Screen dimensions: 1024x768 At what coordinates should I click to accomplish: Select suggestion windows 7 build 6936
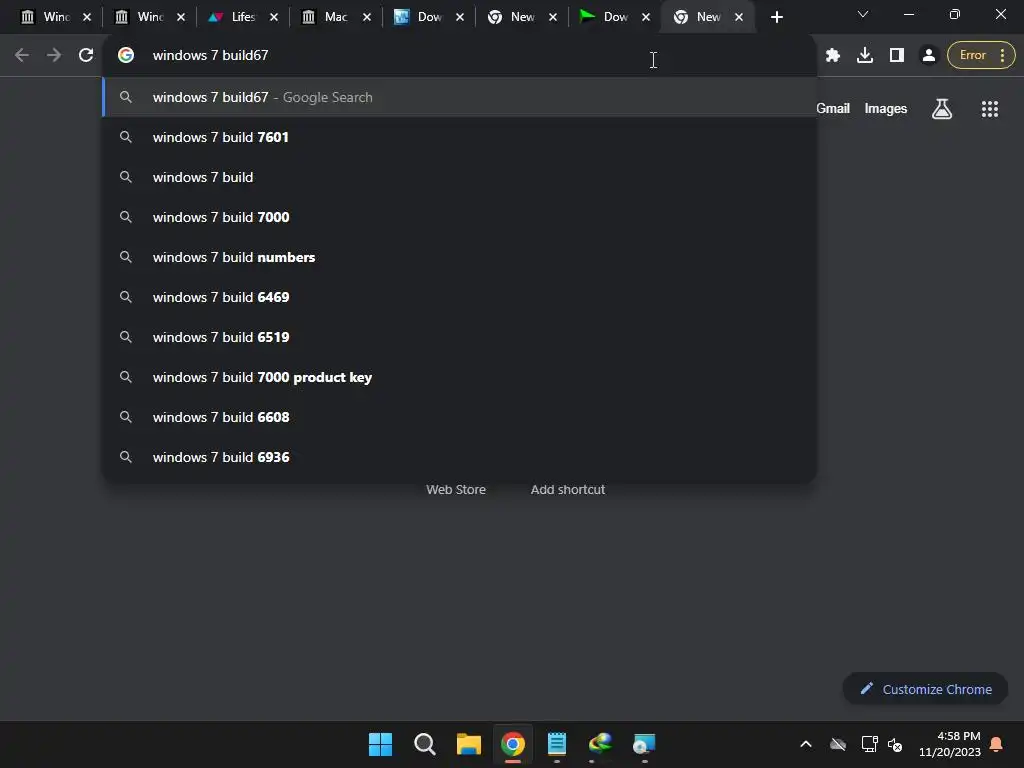pyautogui.click(x=460, y=457)
